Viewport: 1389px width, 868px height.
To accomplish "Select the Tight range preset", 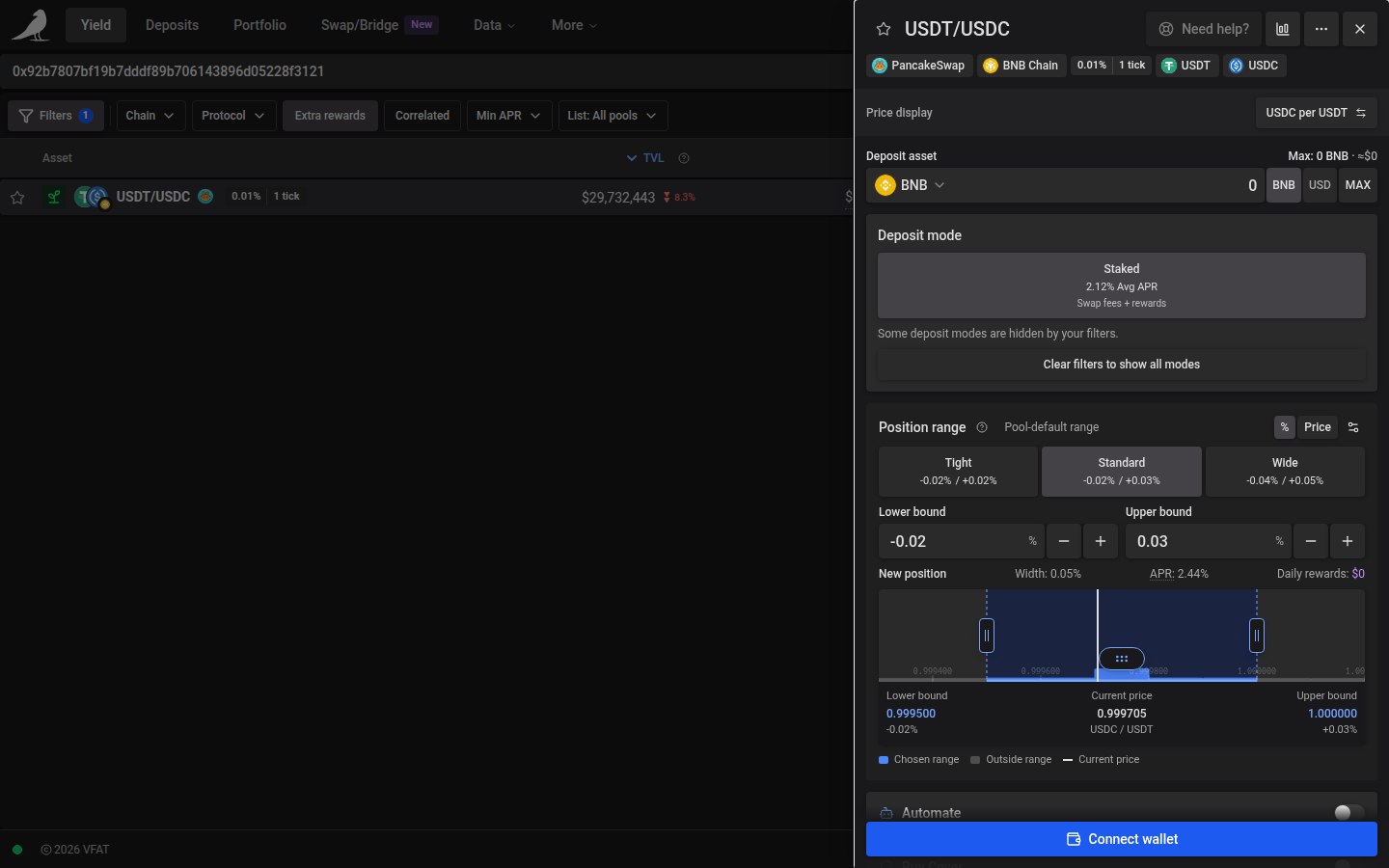I will 959,472.
